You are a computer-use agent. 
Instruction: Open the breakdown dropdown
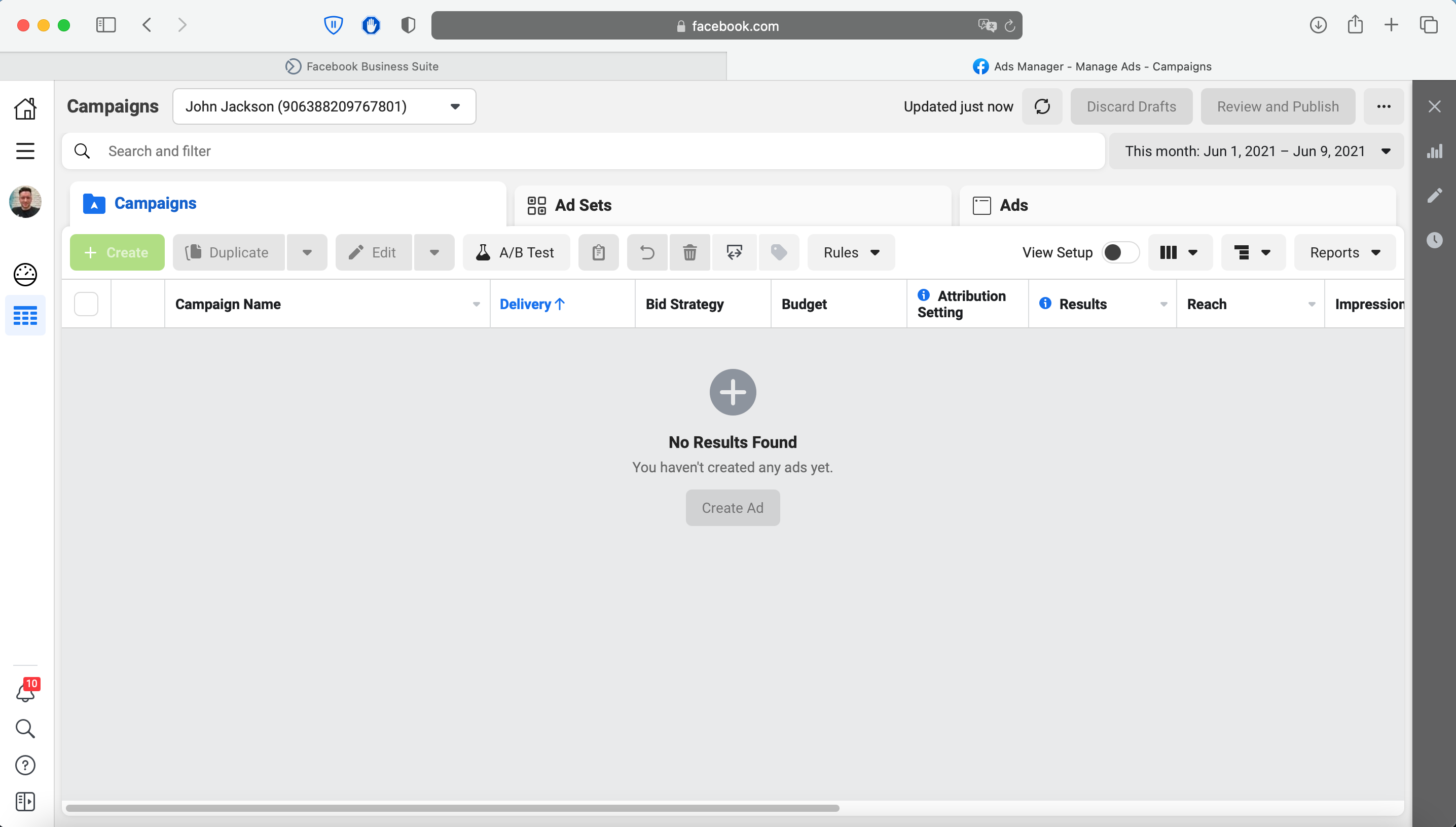point(1253,253)
